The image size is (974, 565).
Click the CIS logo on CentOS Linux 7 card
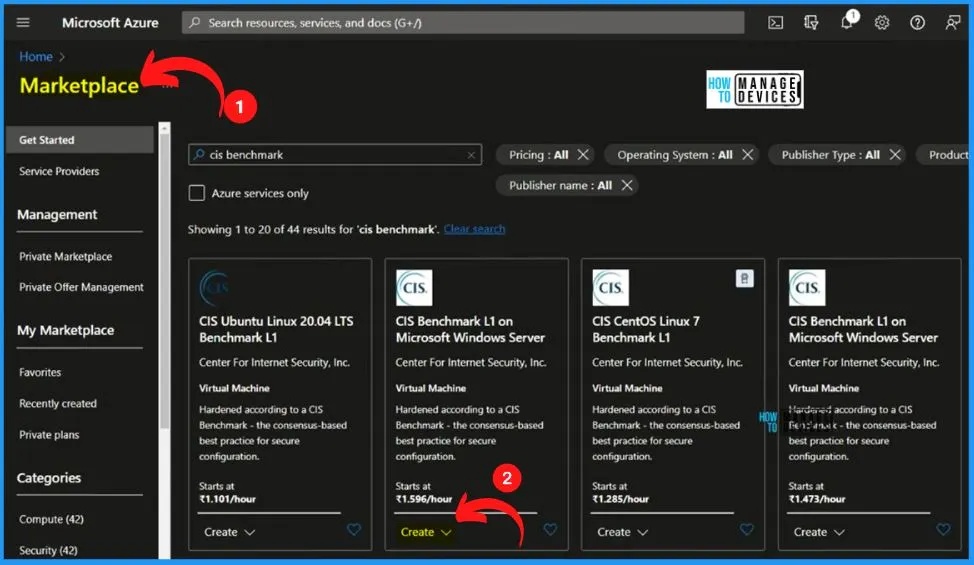(610, 287)
